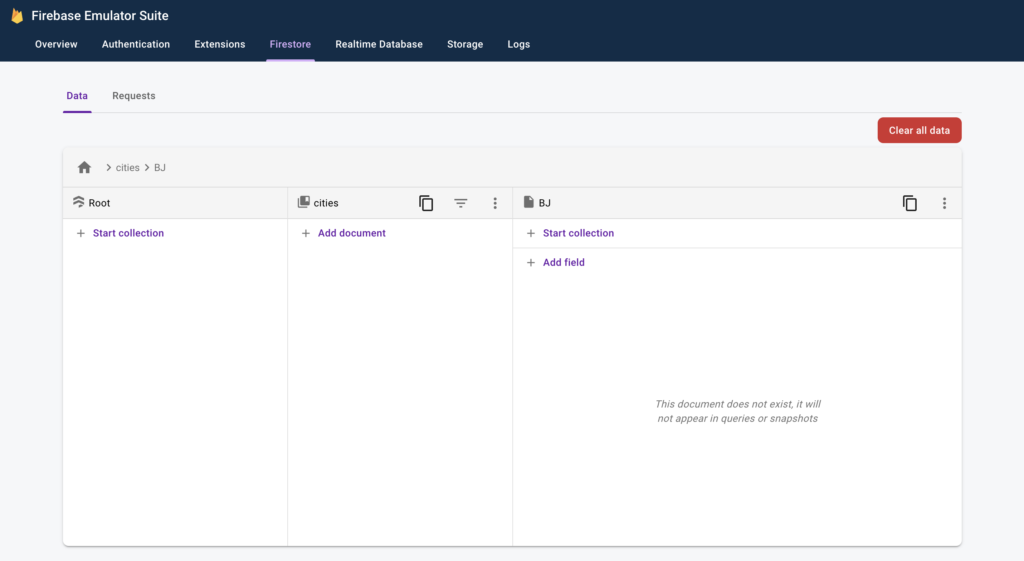Click the cities collection icon in header
1024x561 pixels.
pos(303,202)
